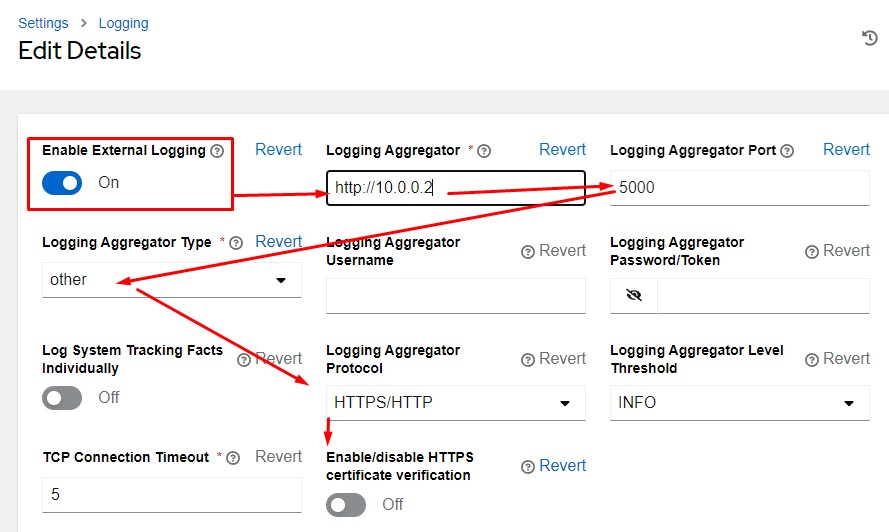Viewport: 889px width, 532px height.
Task: Click help icon for Logging Aggregator Username
Action: tap(528, 252)
